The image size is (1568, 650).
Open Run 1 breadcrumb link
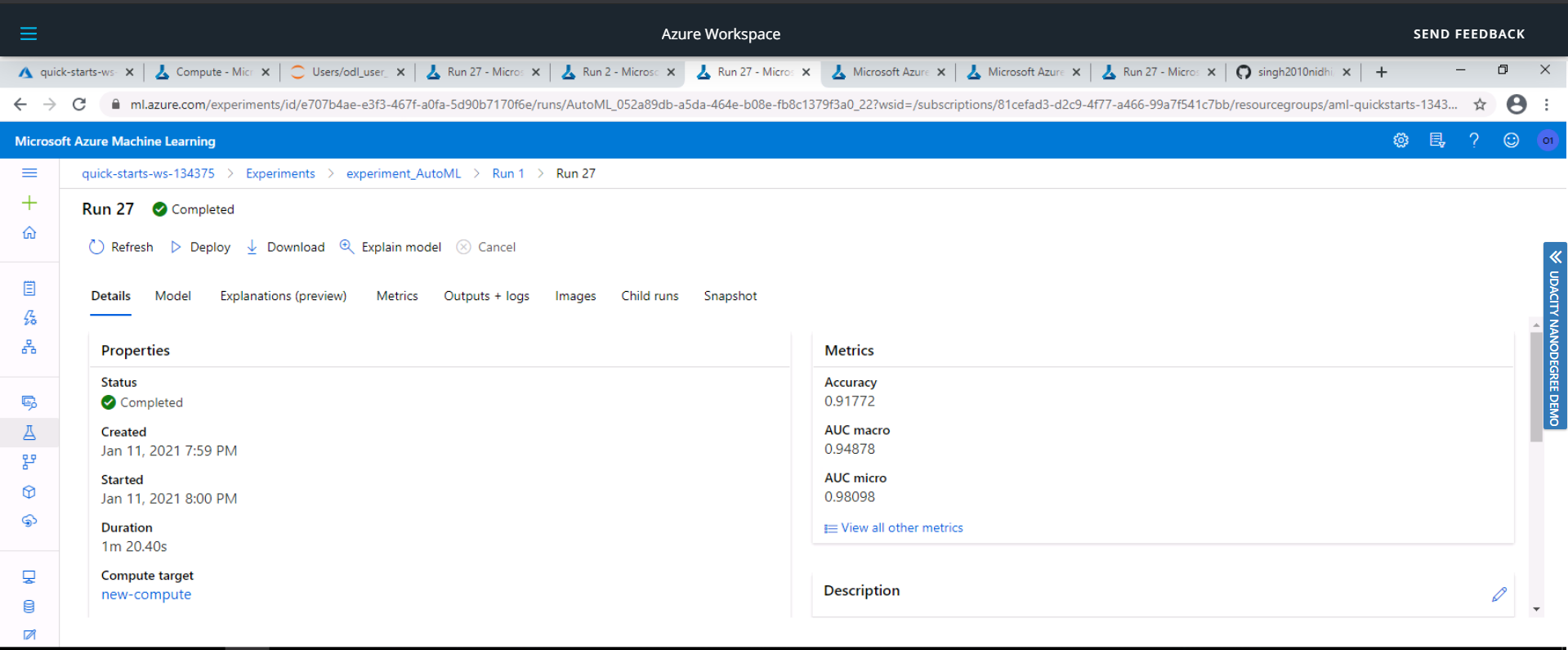[508, 173]
